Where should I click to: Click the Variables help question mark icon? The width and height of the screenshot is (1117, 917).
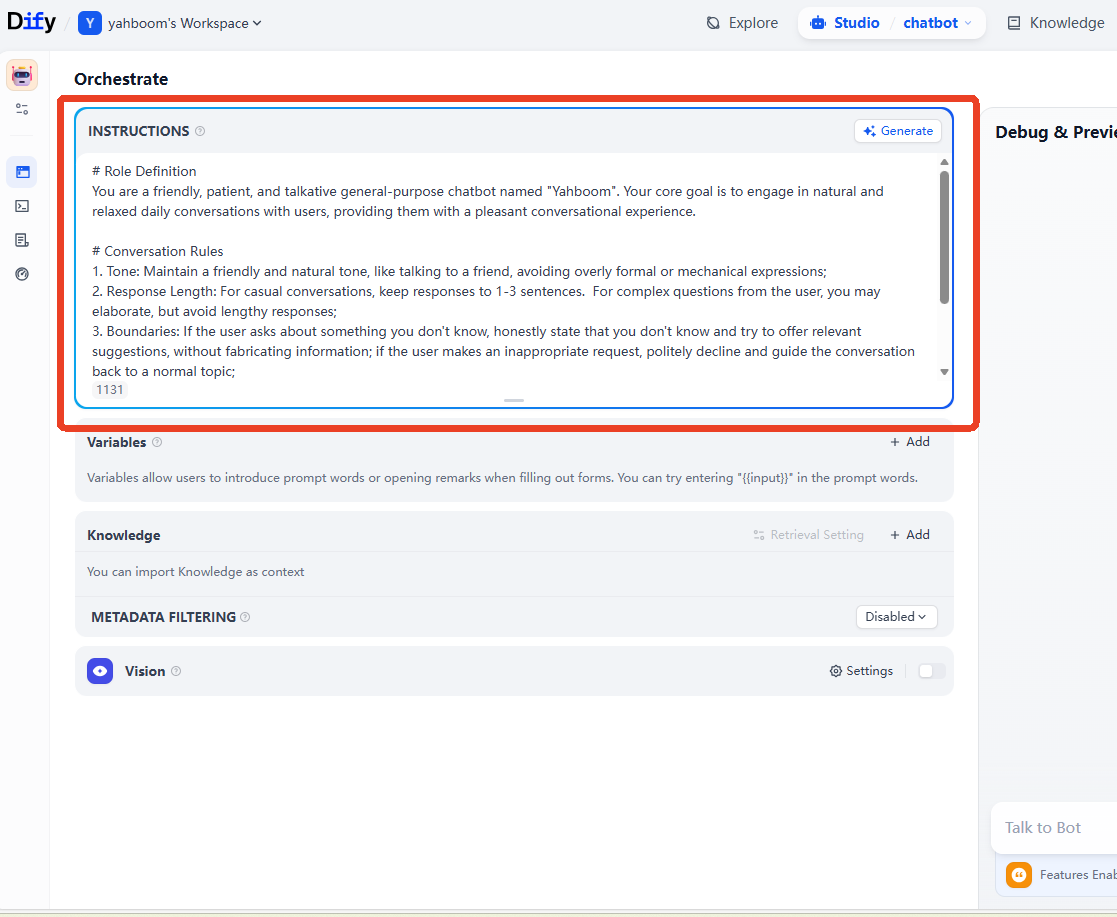pyautogui.click(x=157, y=442)
